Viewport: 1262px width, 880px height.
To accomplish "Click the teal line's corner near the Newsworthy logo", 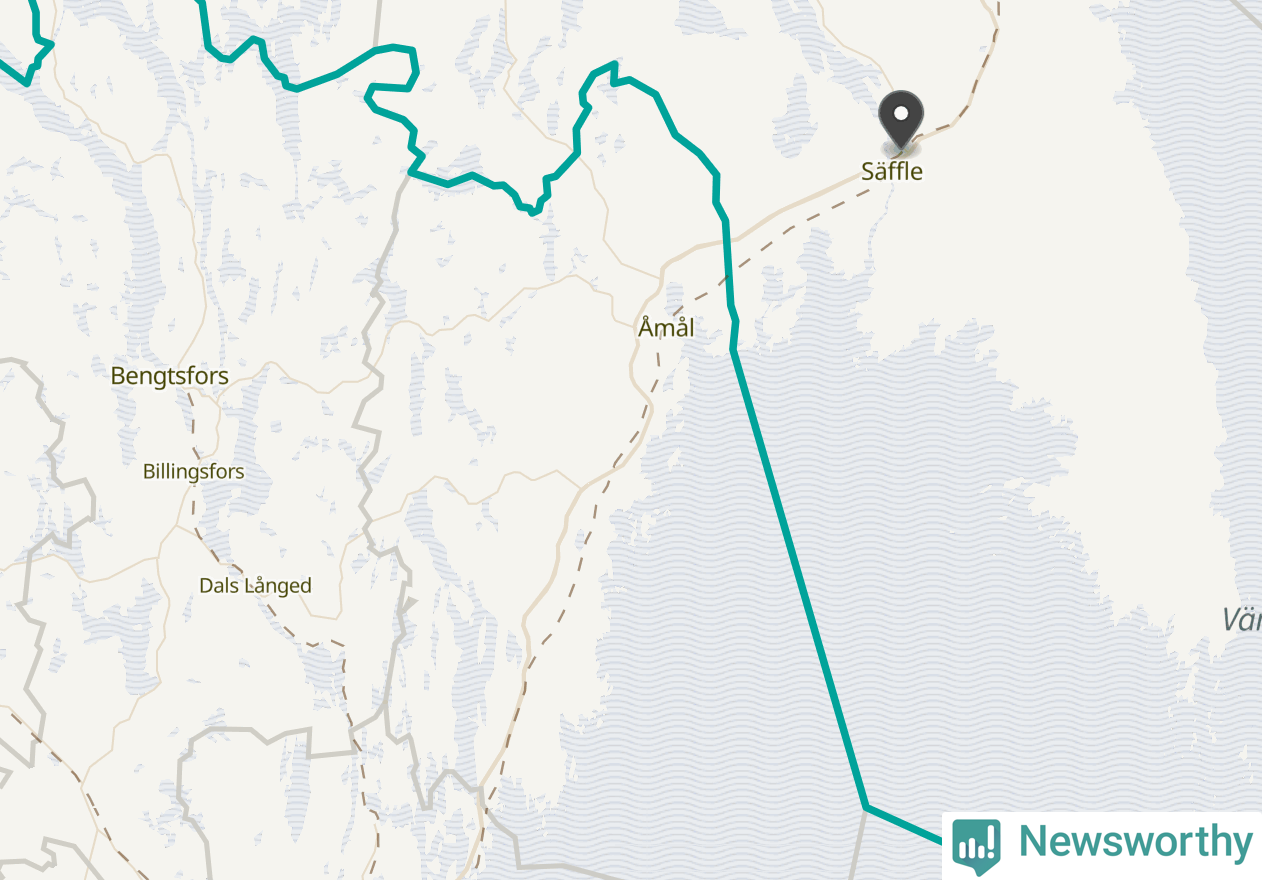I will (866, 806).
